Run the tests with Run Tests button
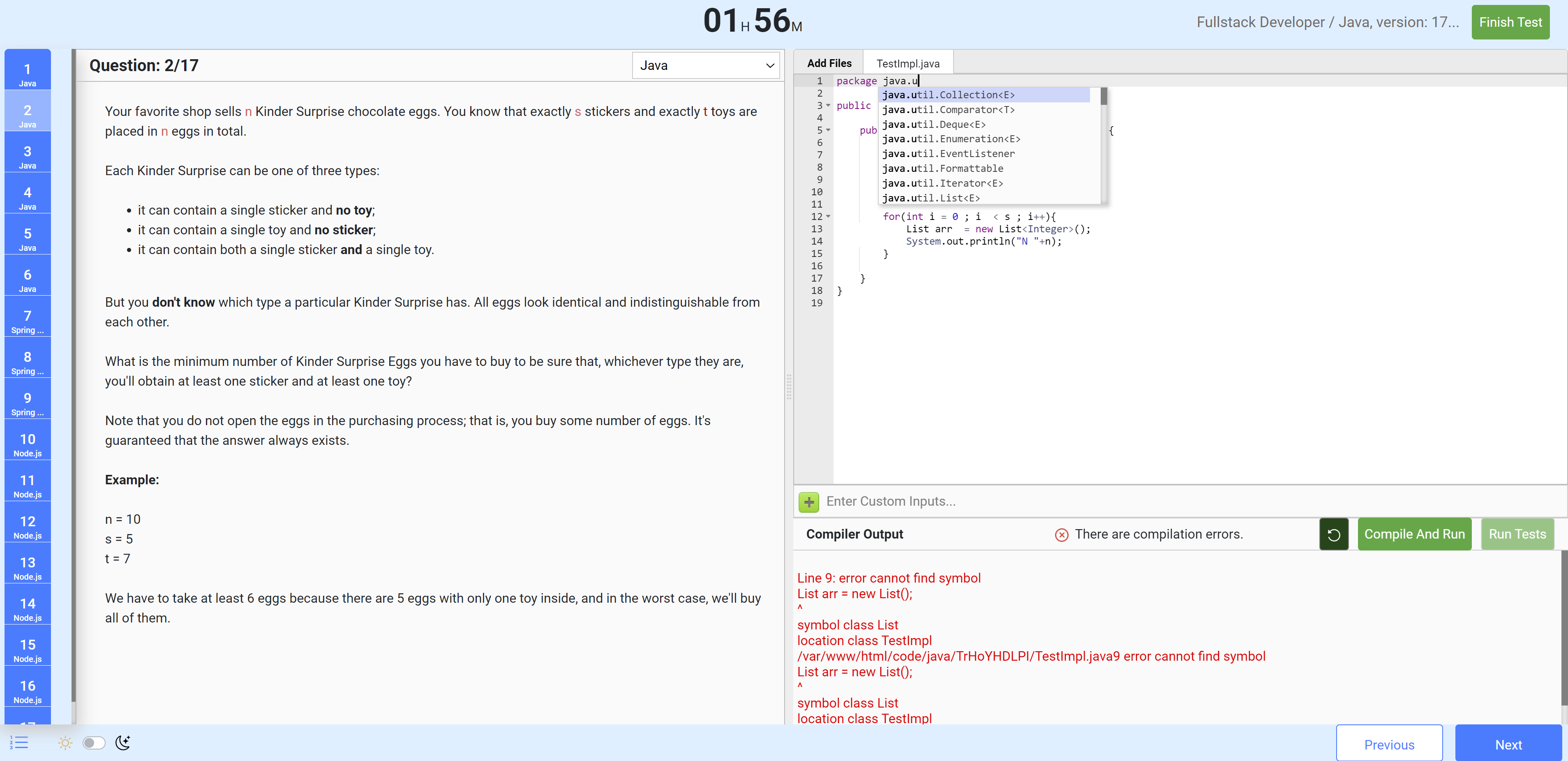The image size is (1568, 761). tap(1517, 534)
